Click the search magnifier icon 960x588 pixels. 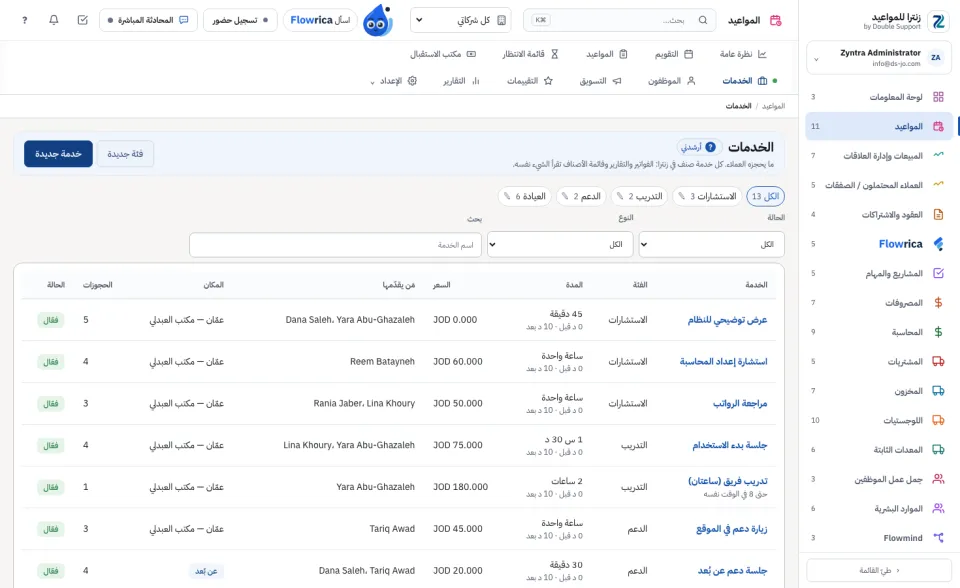(703, 20)
